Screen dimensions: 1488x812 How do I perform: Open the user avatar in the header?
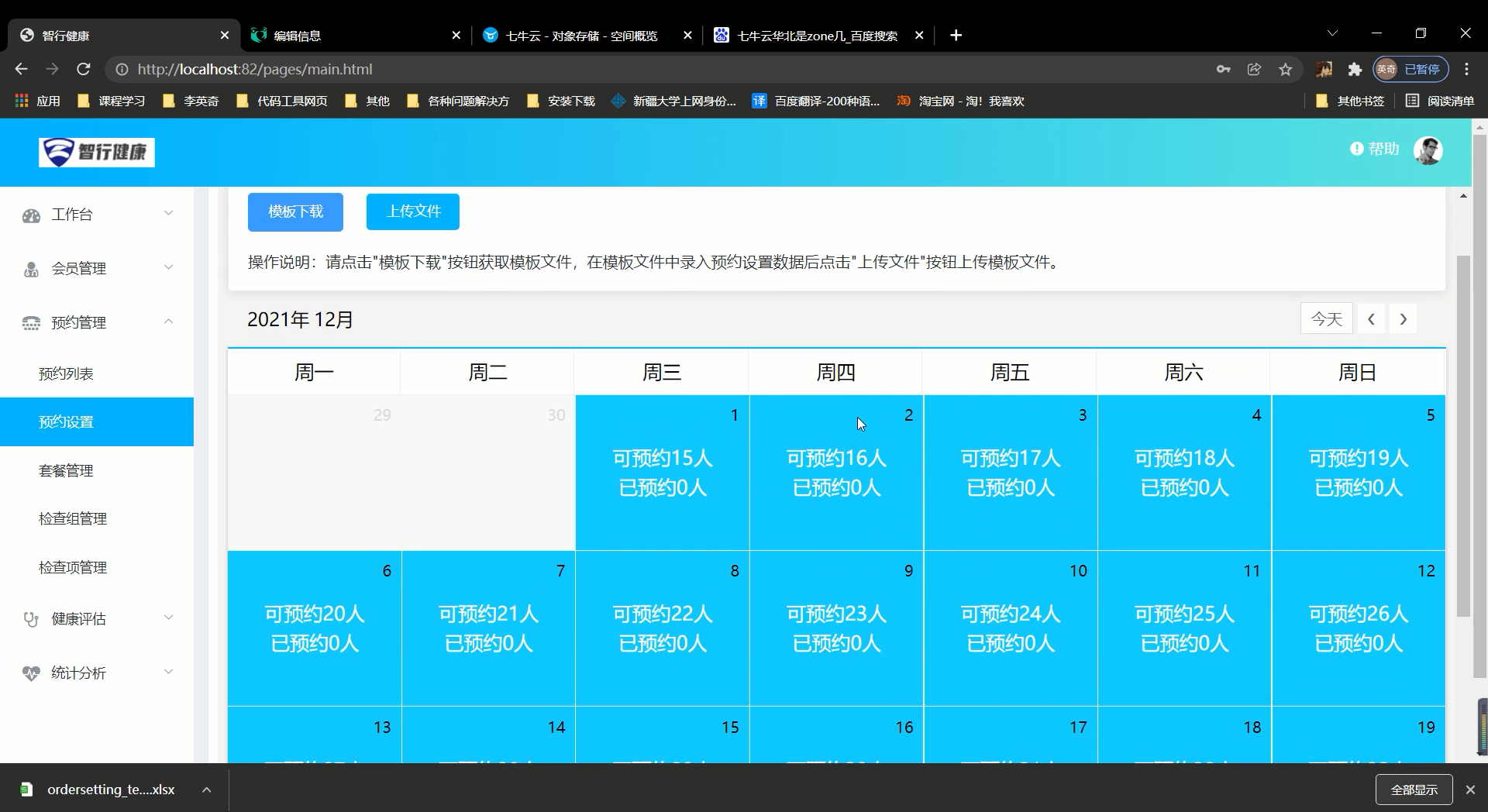click(1428, 150)
